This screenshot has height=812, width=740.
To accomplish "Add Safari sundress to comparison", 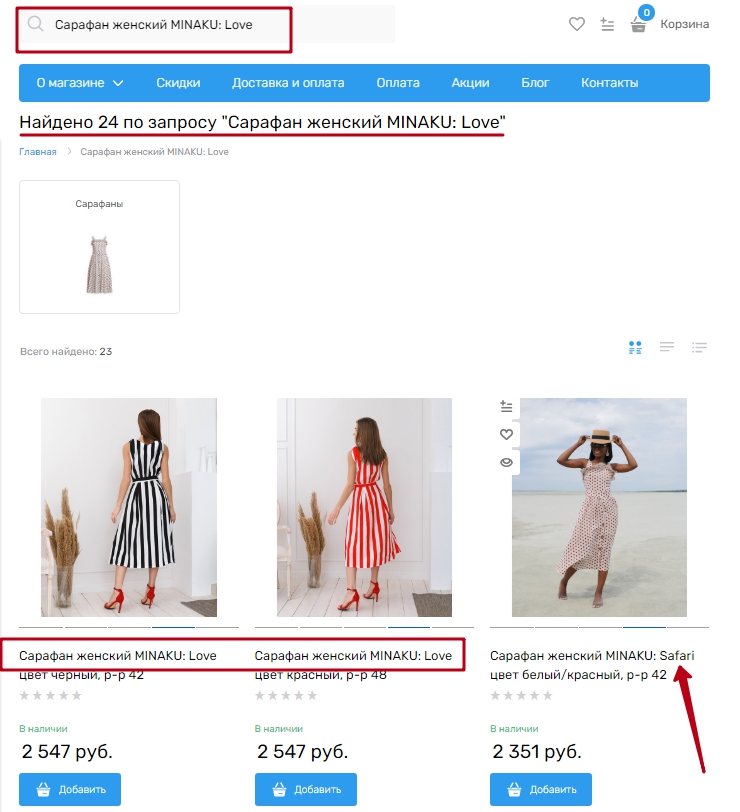I will click(506, 406).
